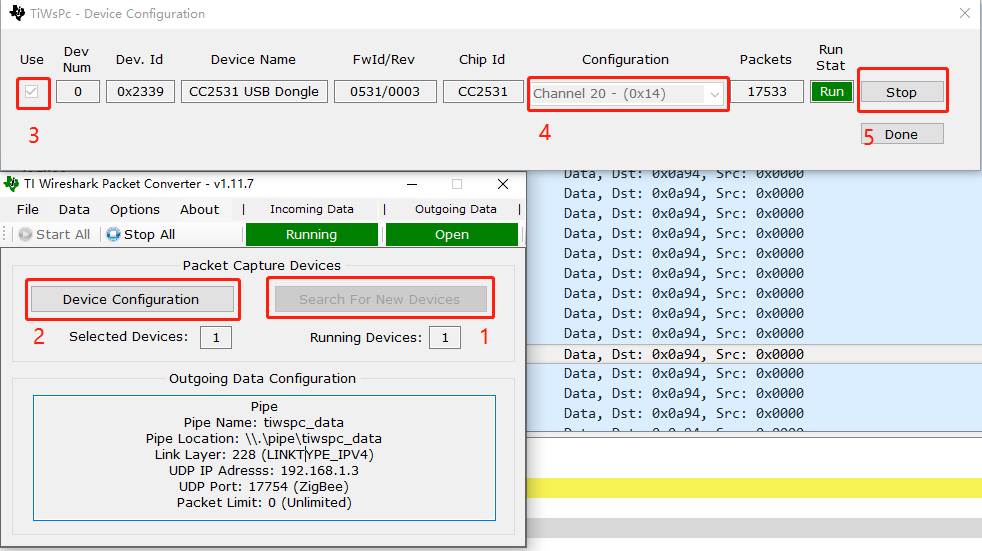
Task: Toggle the Use checkbox for device 0
Action: (x=31, y=92)
